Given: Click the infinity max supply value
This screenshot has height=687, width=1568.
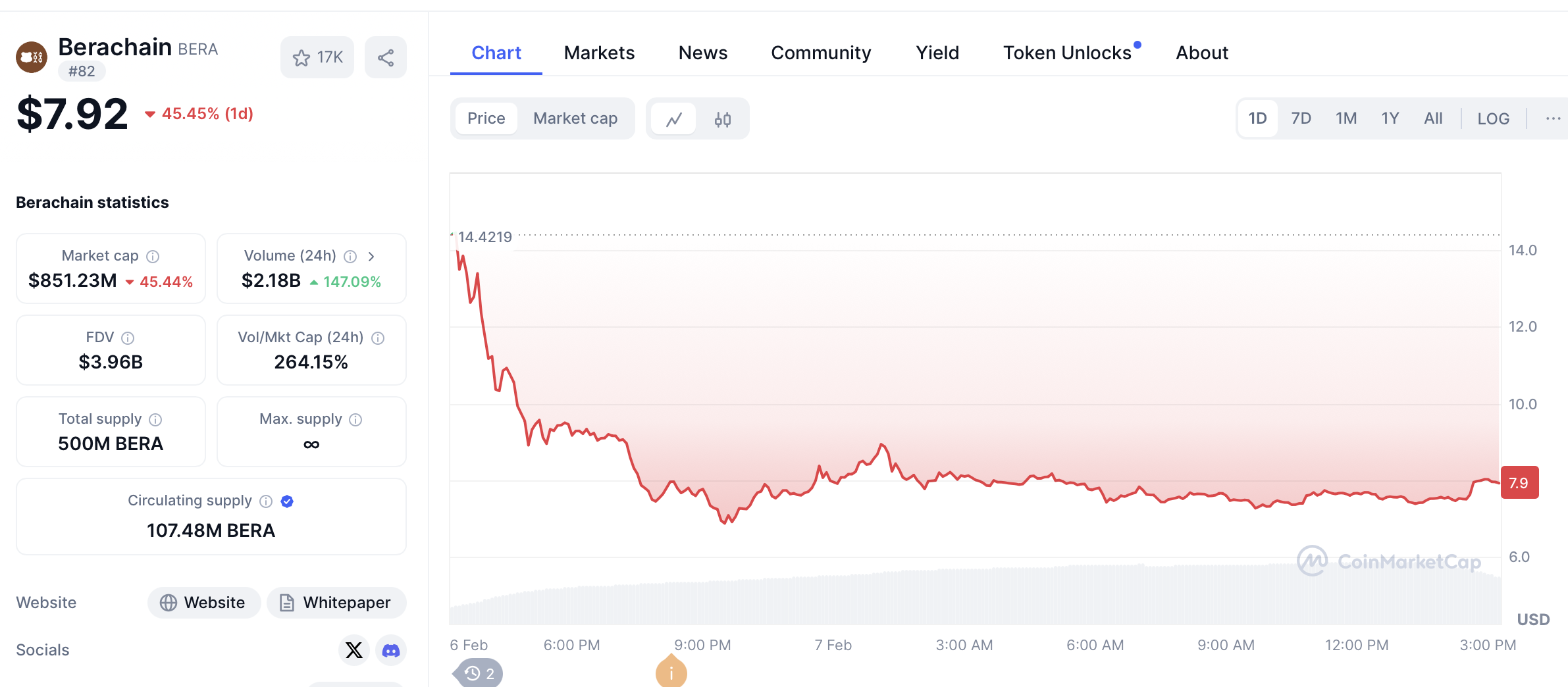Looking at the screenshot, I should [311, 445].
